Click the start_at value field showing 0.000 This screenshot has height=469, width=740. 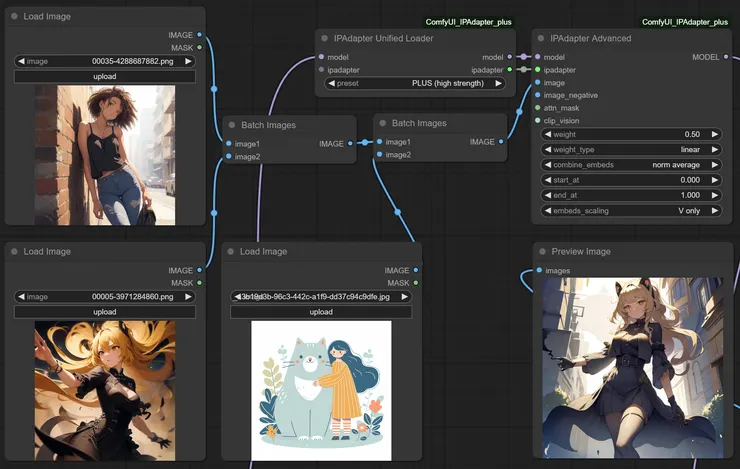coord(631,180)
